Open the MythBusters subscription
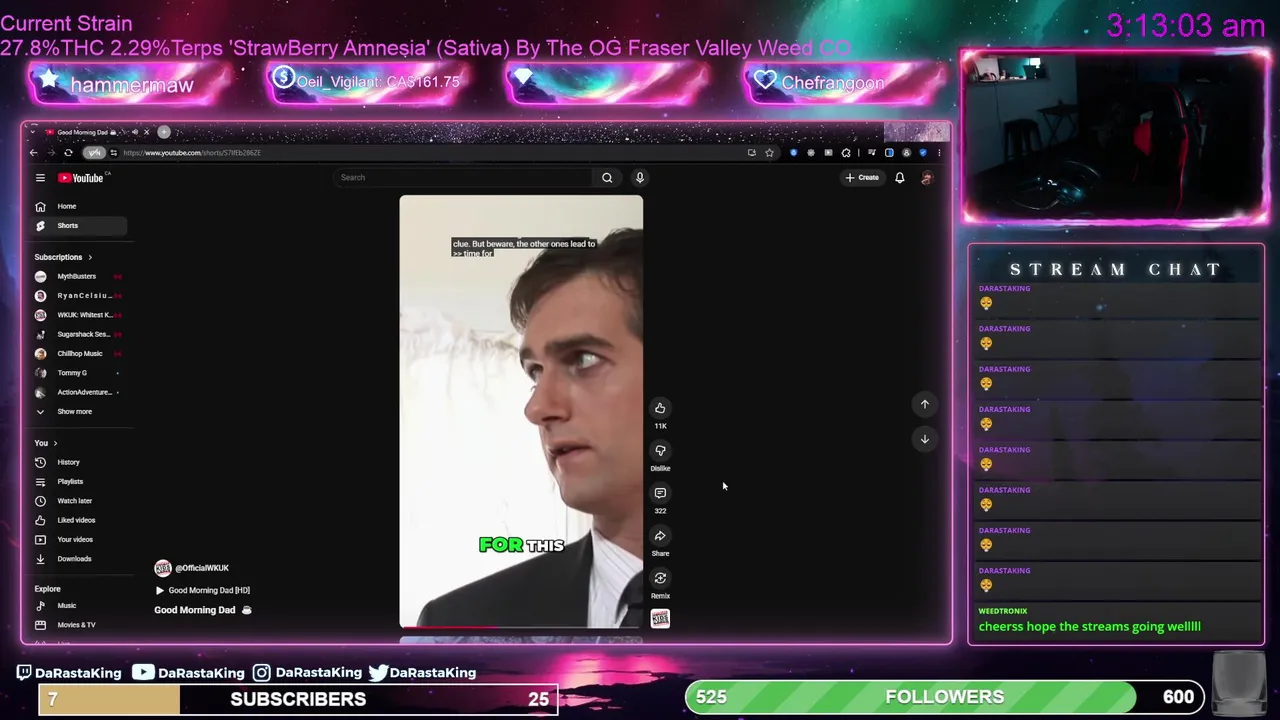The width and height of the screenshot is (1280, 720). (x=76, y=276)
